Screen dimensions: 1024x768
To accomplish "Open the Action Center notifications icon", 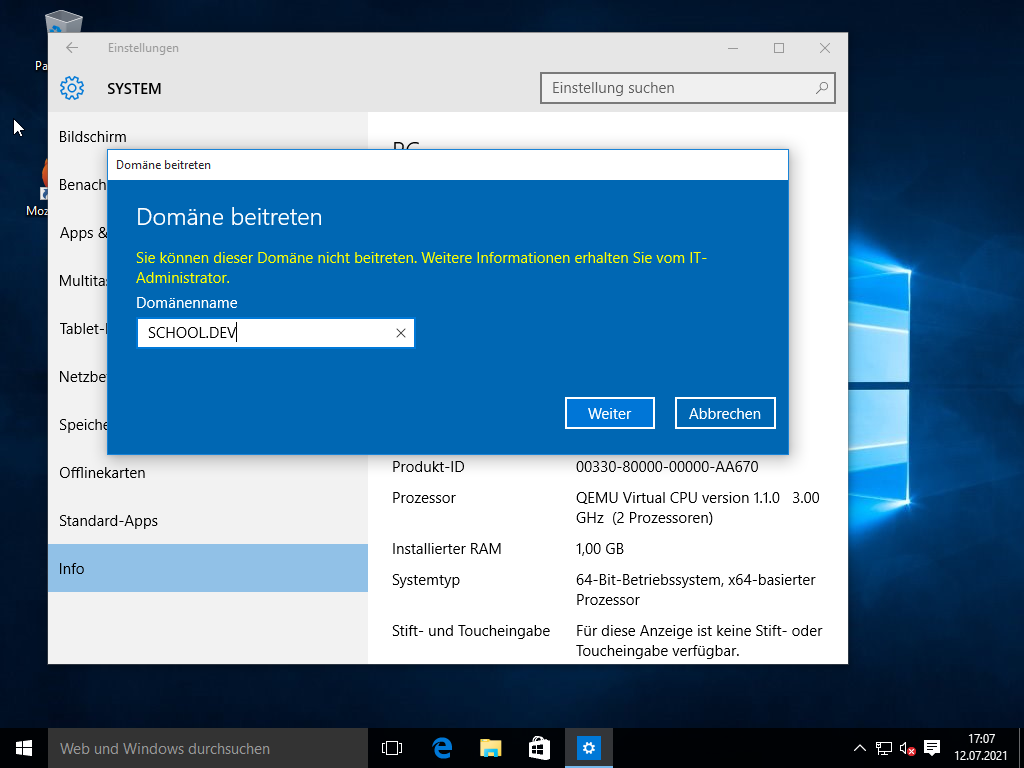I will [x=932, y=748].
